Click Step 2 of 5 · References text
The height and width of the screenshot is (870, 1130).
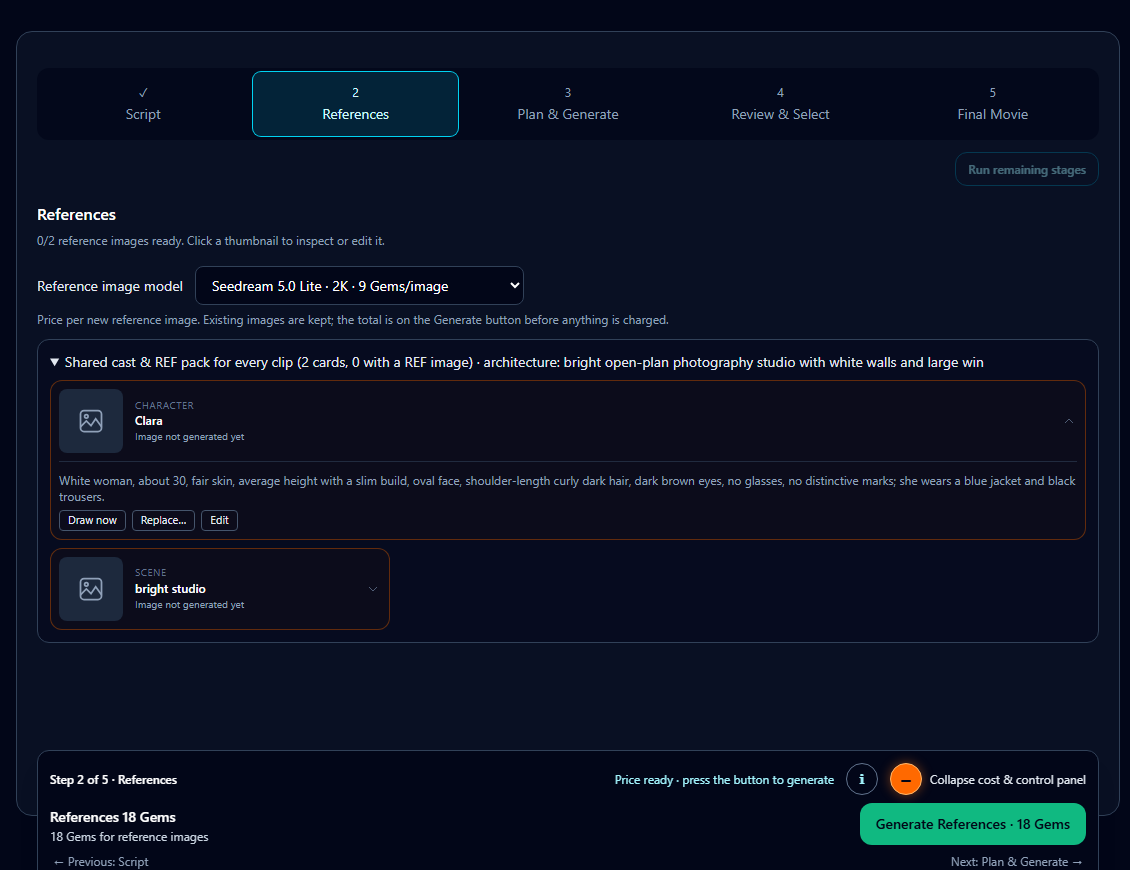[113, 780]
